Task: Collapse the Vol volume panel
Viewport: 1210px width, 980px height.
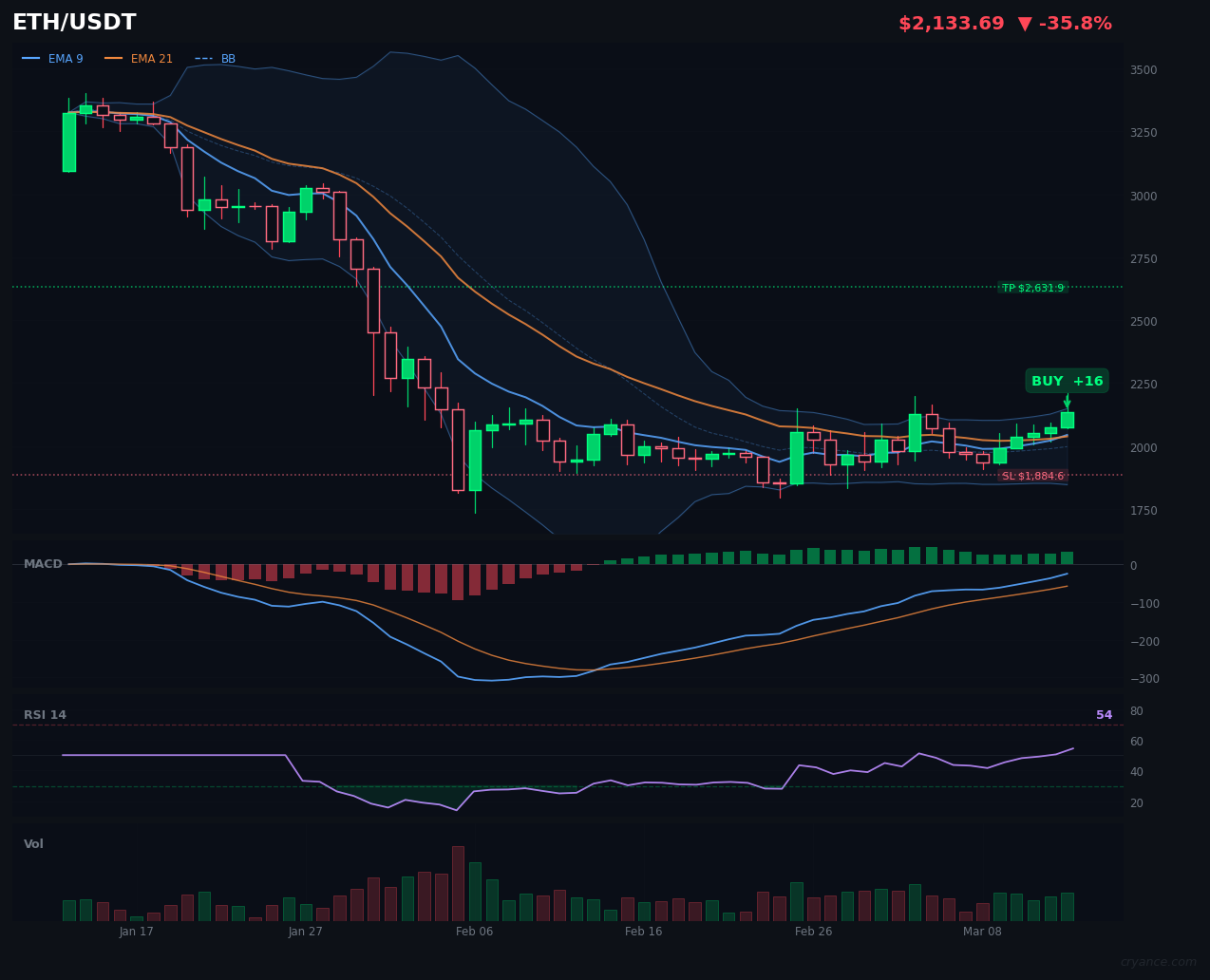Action: tap(33, 843)
